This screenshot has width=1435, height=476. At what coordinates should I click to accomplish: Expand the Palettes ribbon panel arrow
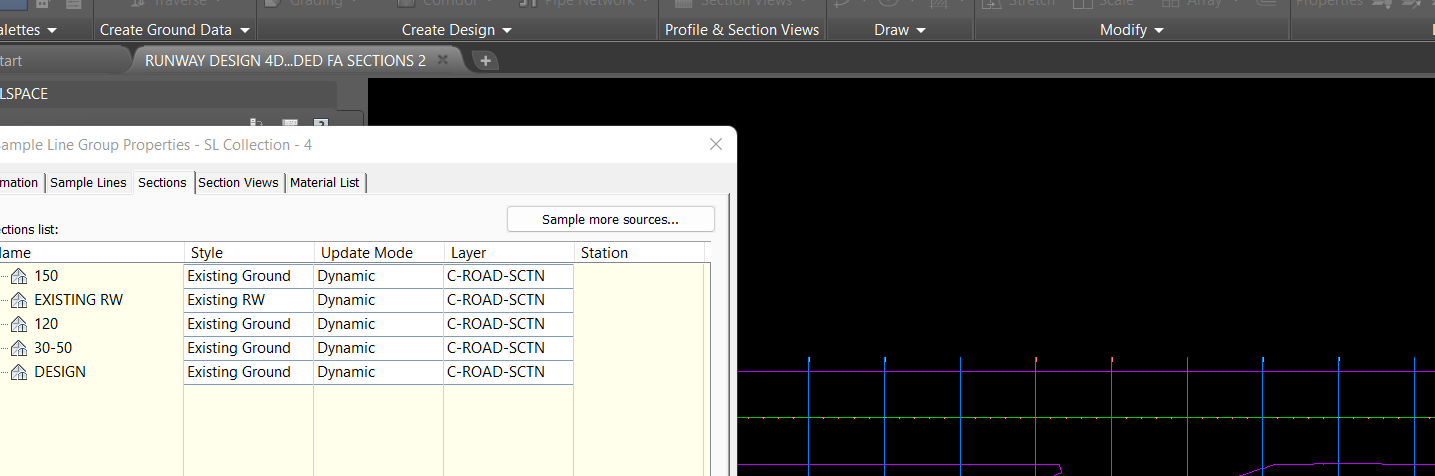pos(51,30)
